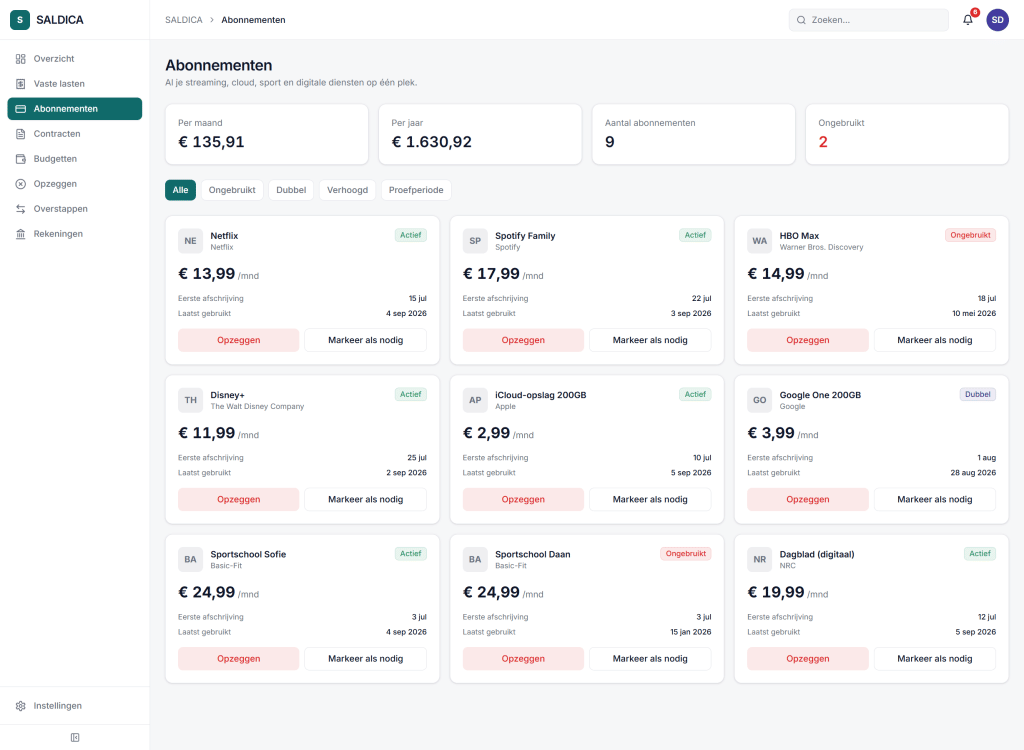This screenshot has width=1024, height=750.
Task: Go to Overzicht in sidebar
Action: coord(74,59)
